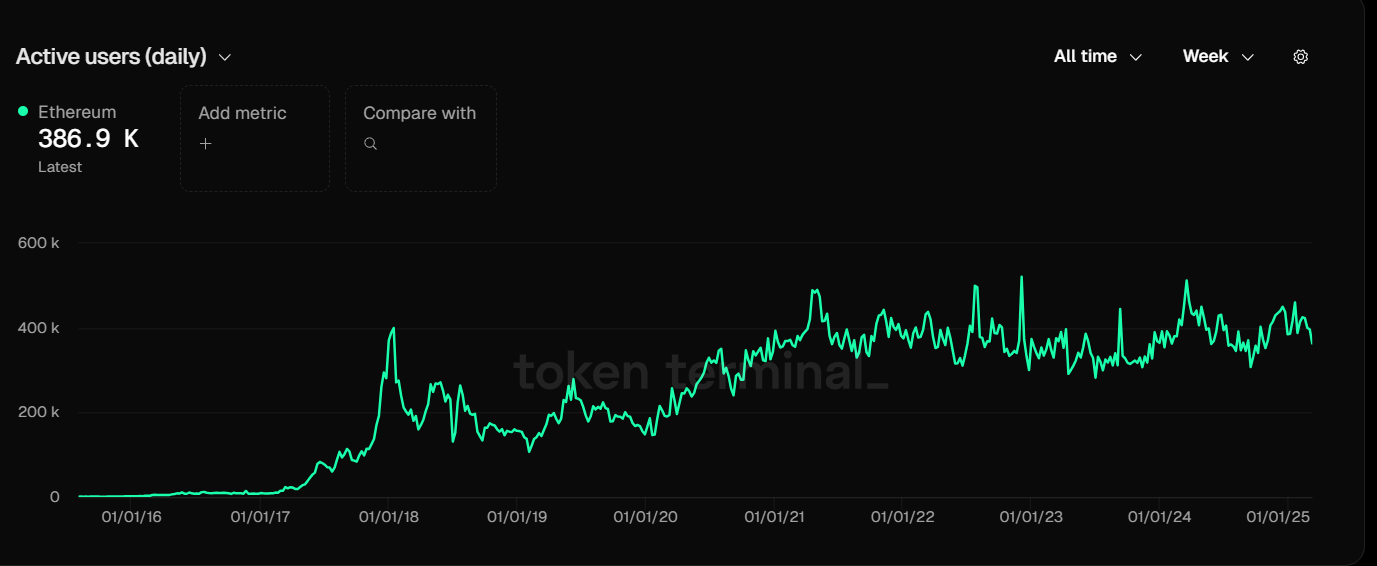Select the Ethereum legend label
The width and height of the screenshot is (1377, 566).
pyautogui.click(x=77, y=112)
